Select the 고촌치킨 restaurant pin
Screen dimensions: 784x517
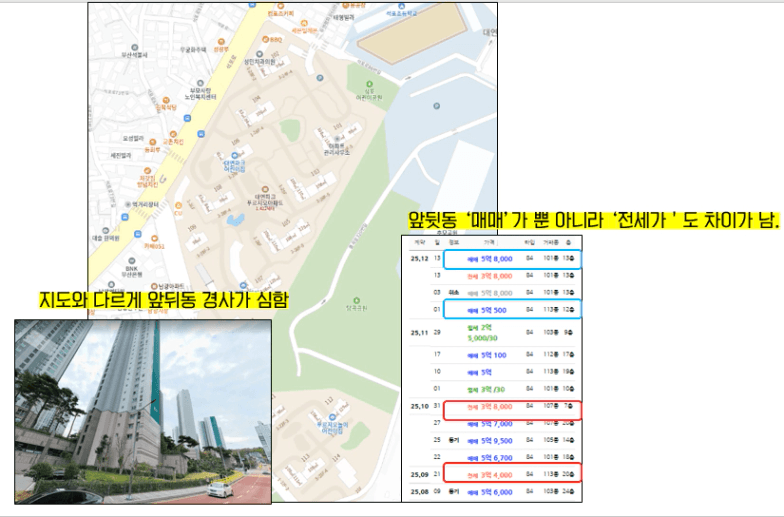coord(173,134)
